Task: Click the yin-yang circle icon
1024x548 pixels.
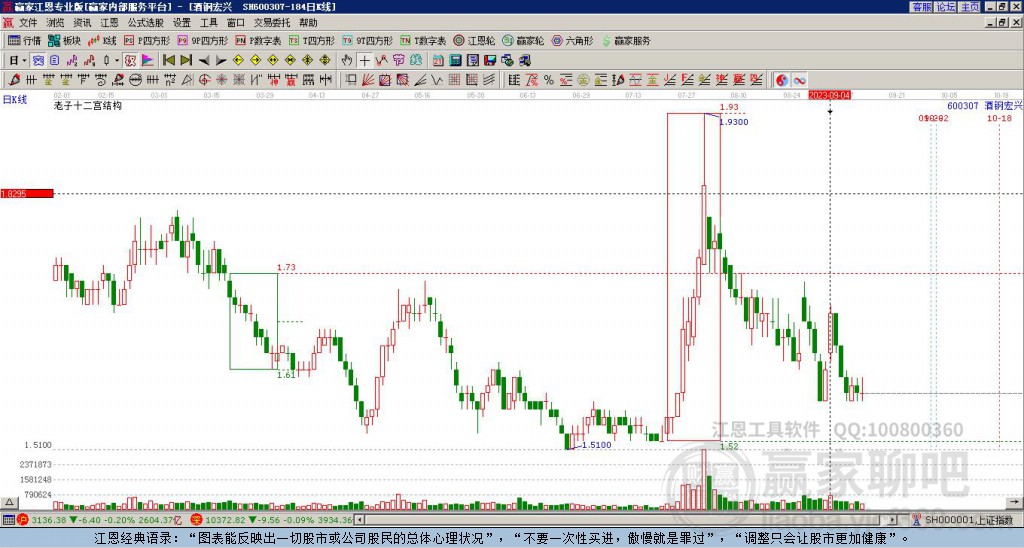Action: [x=782, y=80]
